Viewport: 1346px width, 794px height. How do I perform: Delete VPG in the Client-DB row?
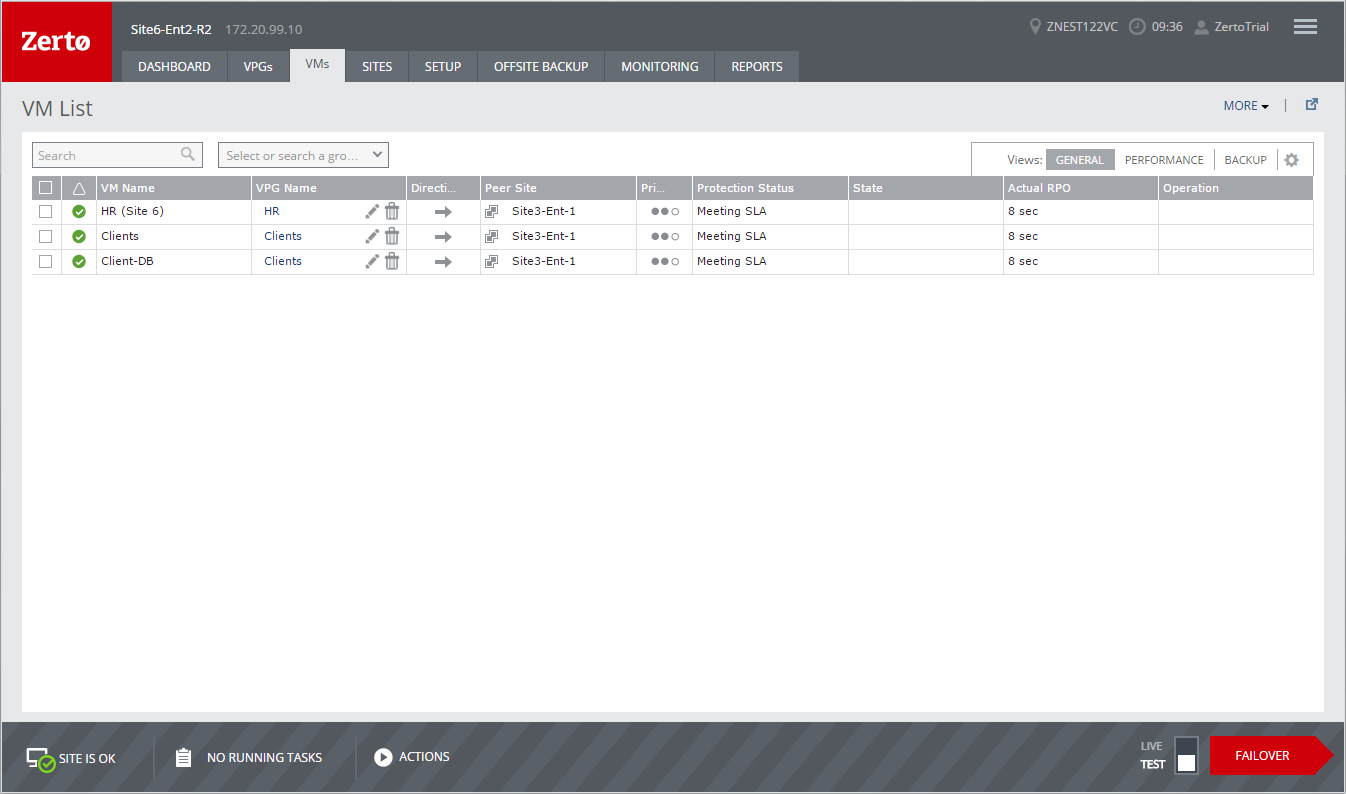(392, 261)
